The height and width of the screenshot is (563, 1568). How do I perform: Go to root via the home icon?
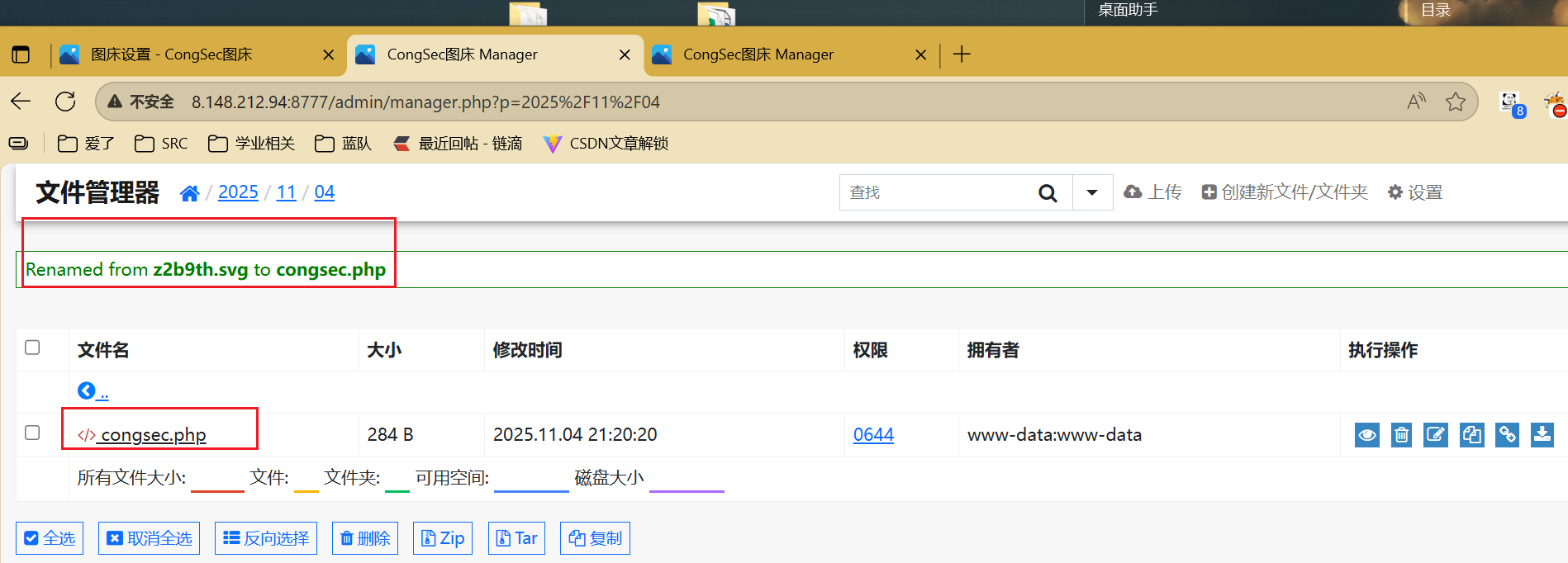click(x=189, y=193)
